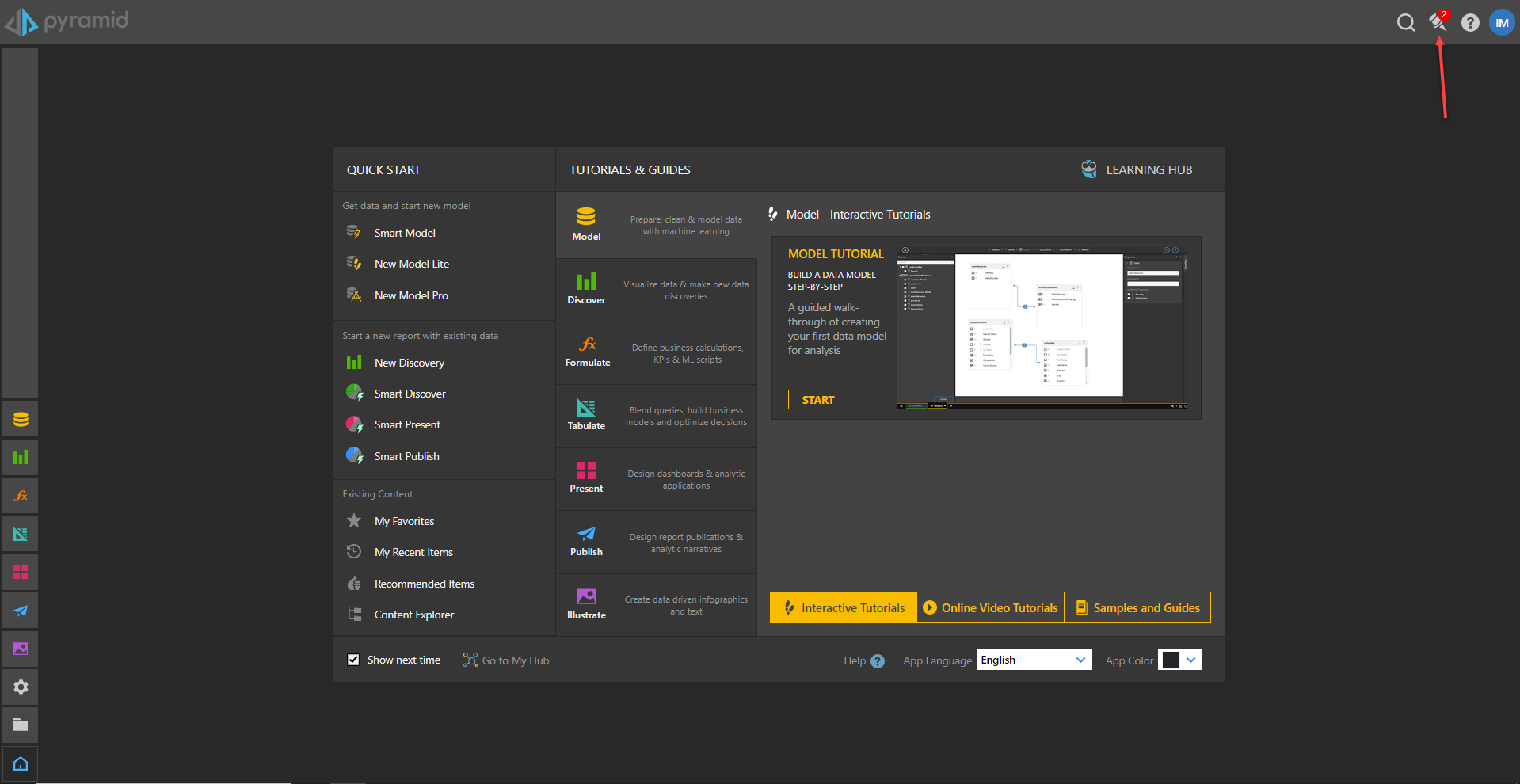
Task: Click the My Recent Items clock icon
Action: pos(354,551)
